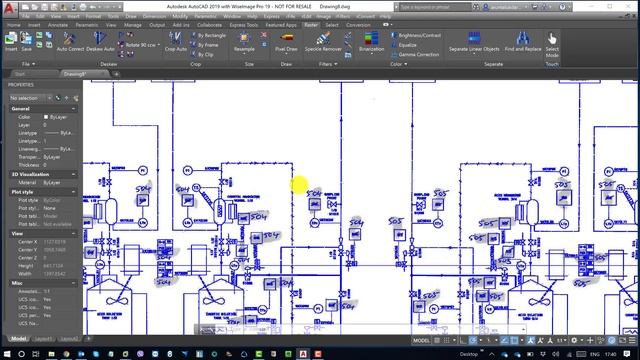Collapse the 3D Visualization section

(73, 174)
